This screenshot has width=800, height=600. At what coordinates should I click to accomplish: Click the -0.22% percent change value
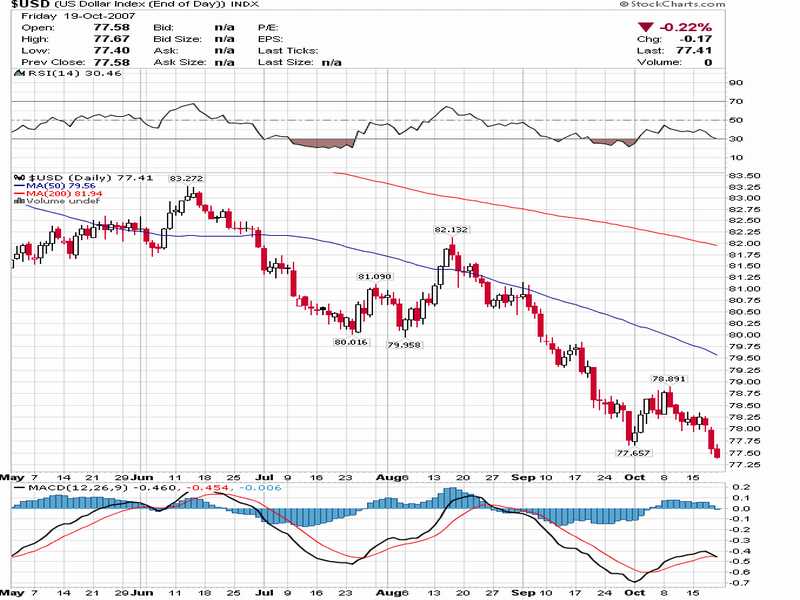685,27
